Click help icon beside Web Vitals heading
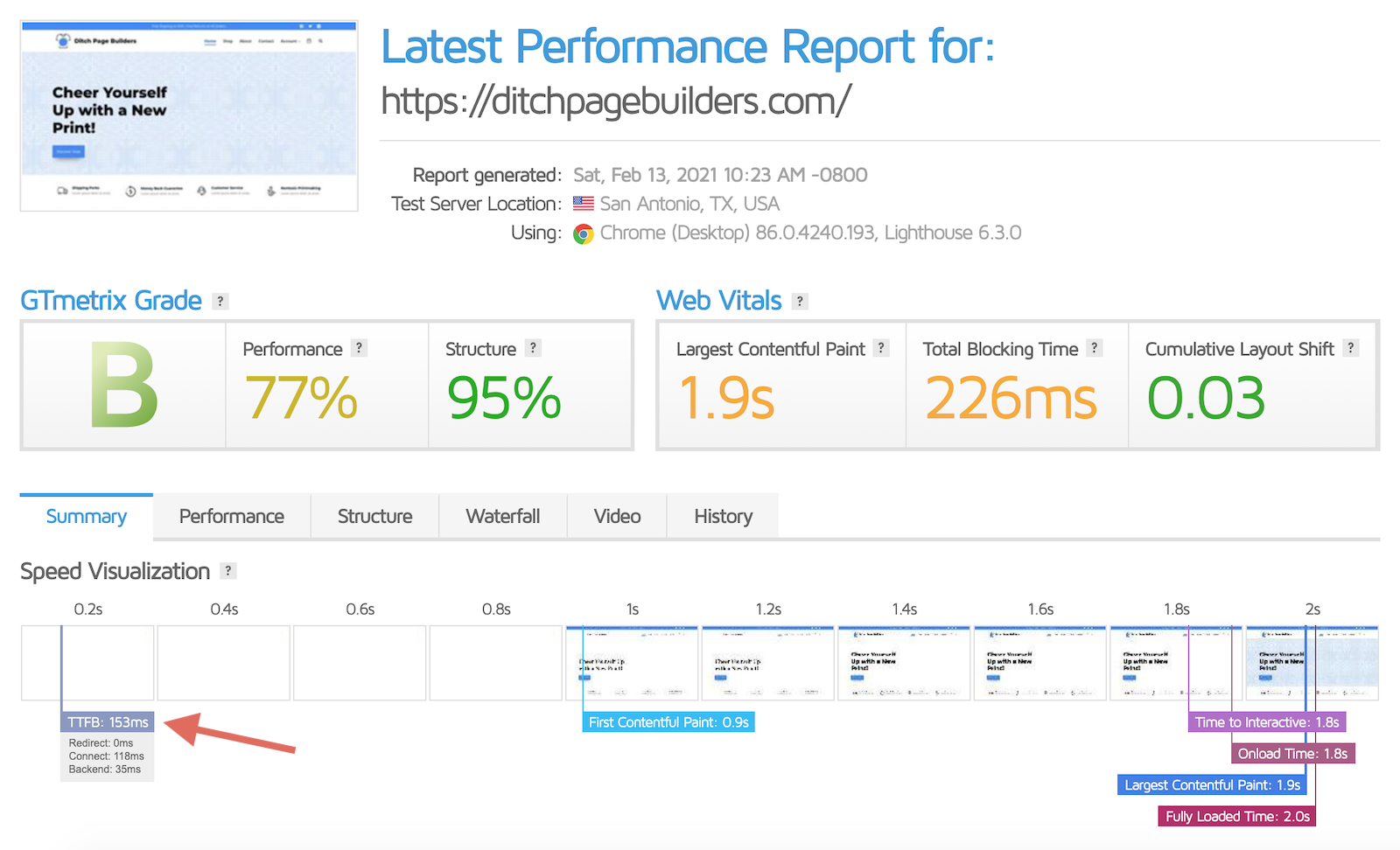 tap(800, 301)
